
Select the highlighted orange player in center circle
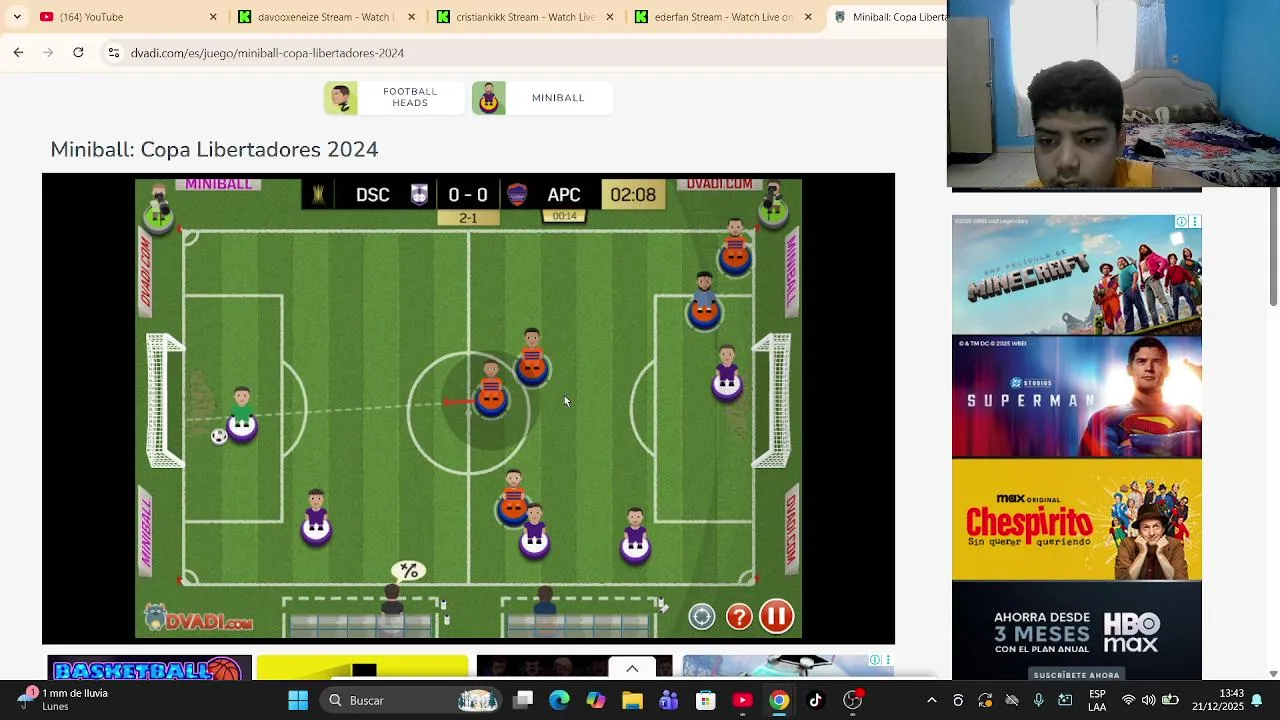491,390
